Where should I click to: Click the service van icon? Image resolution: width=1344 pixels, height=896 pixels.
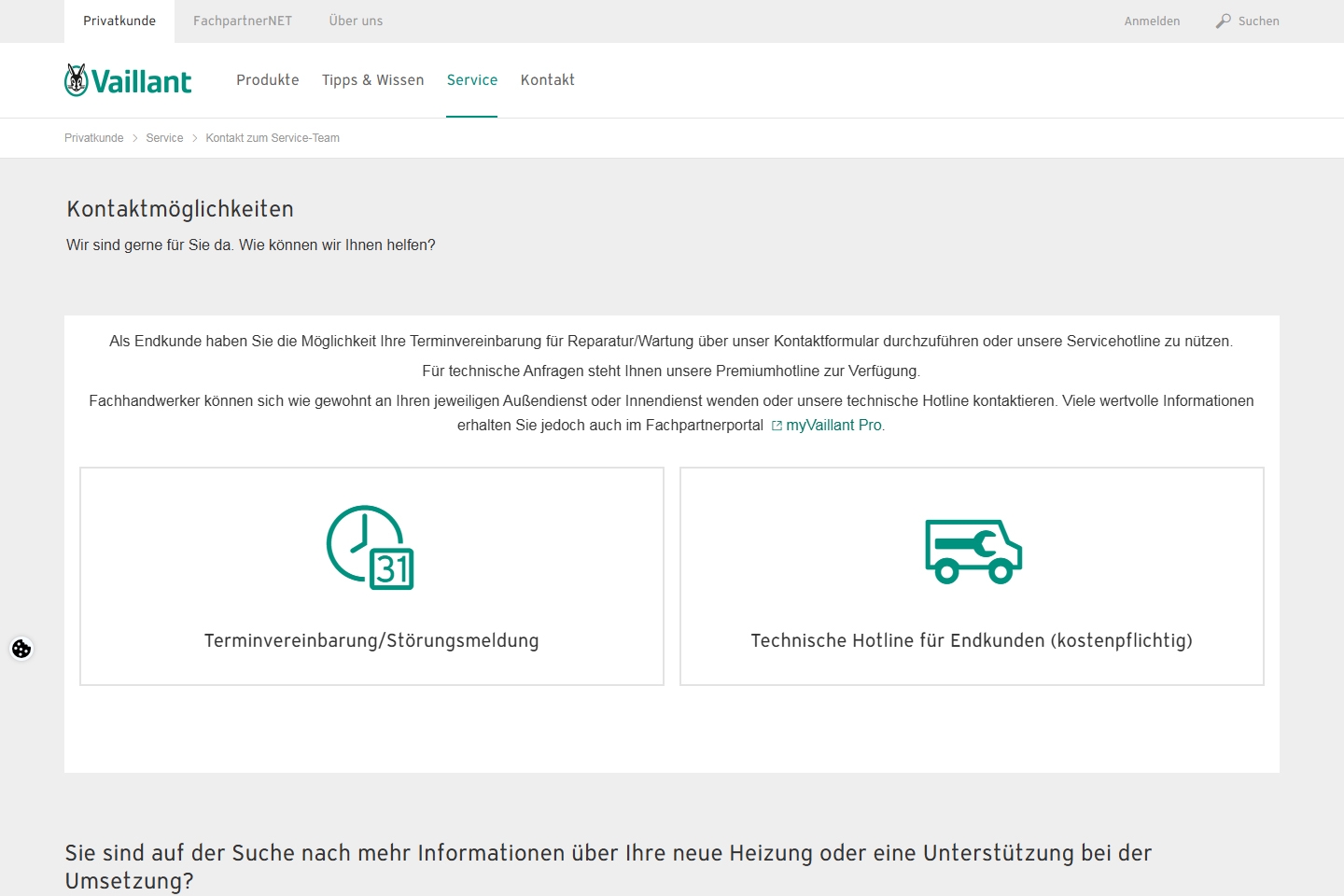coord(973,552)
